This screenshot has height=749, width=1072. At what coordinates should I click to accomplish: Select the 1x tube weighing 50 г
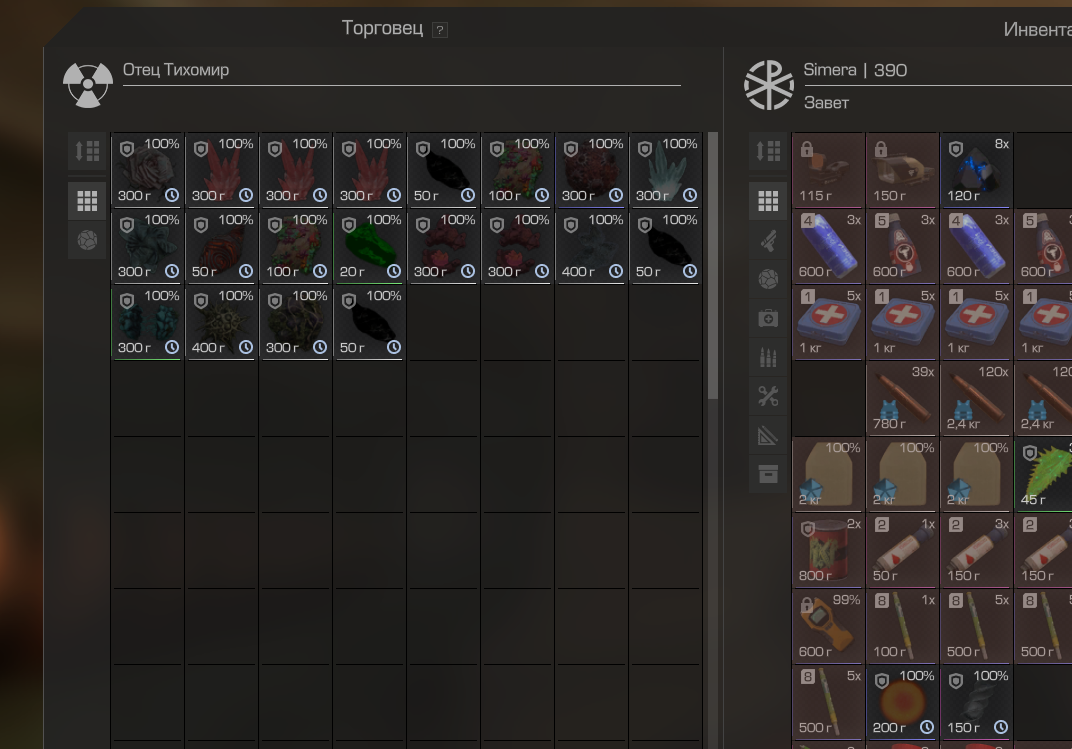pyautogui.click(x=902, y=549)
